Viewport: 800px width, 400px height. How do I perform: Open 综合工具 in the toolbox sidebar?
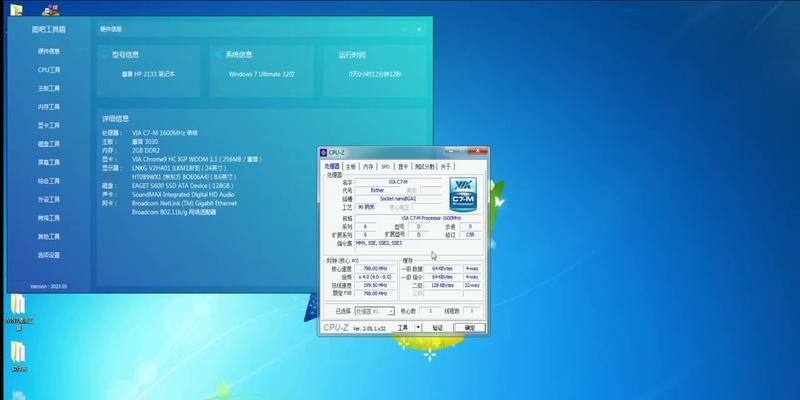[49, 181]
